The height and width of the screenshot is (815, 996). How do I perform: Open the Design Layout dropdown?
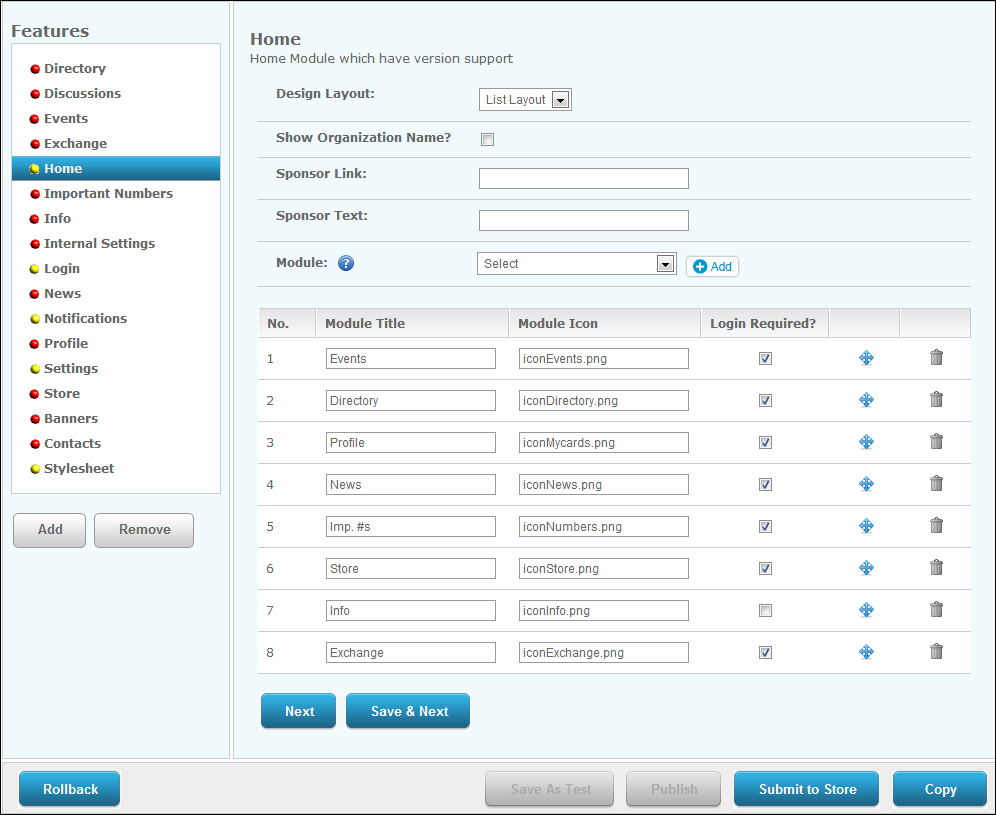coord(525,100)
